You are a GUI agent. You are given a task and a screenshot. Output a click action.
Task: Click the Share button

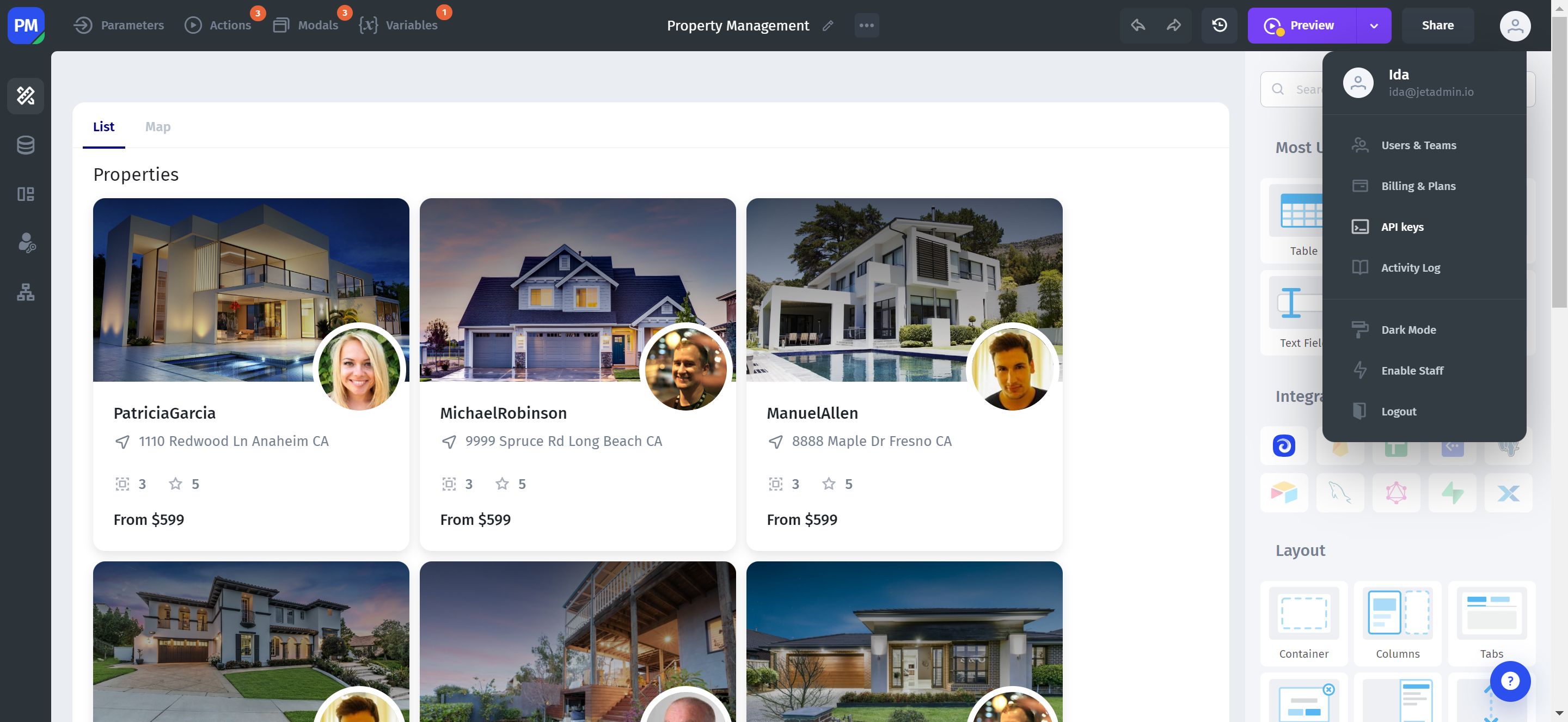coord(1437,25)
